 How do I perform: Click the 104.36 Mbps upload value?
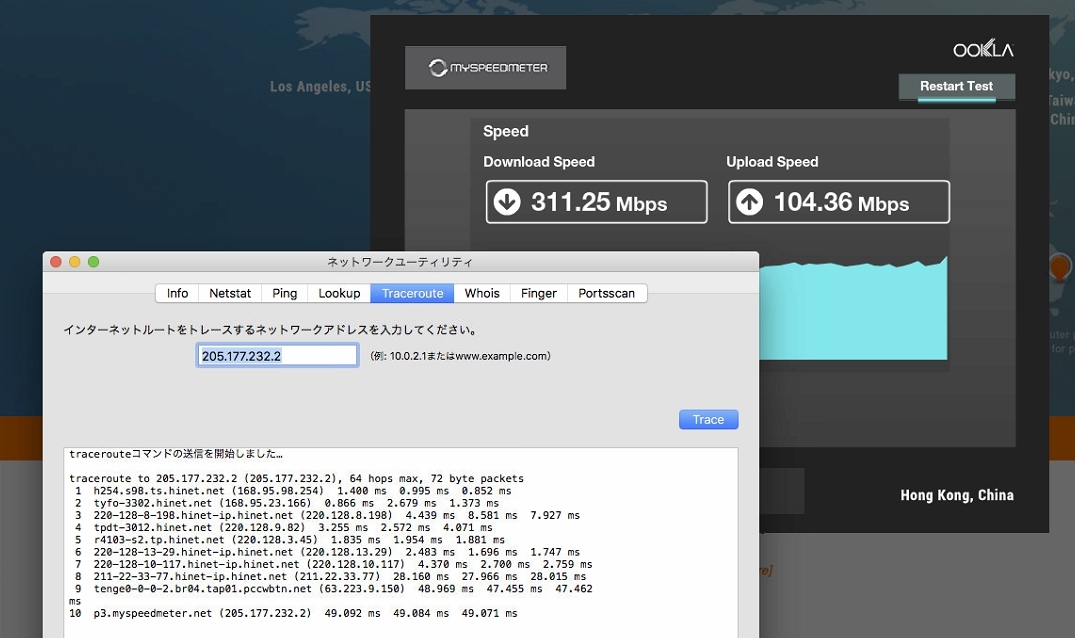coord(841,202)
